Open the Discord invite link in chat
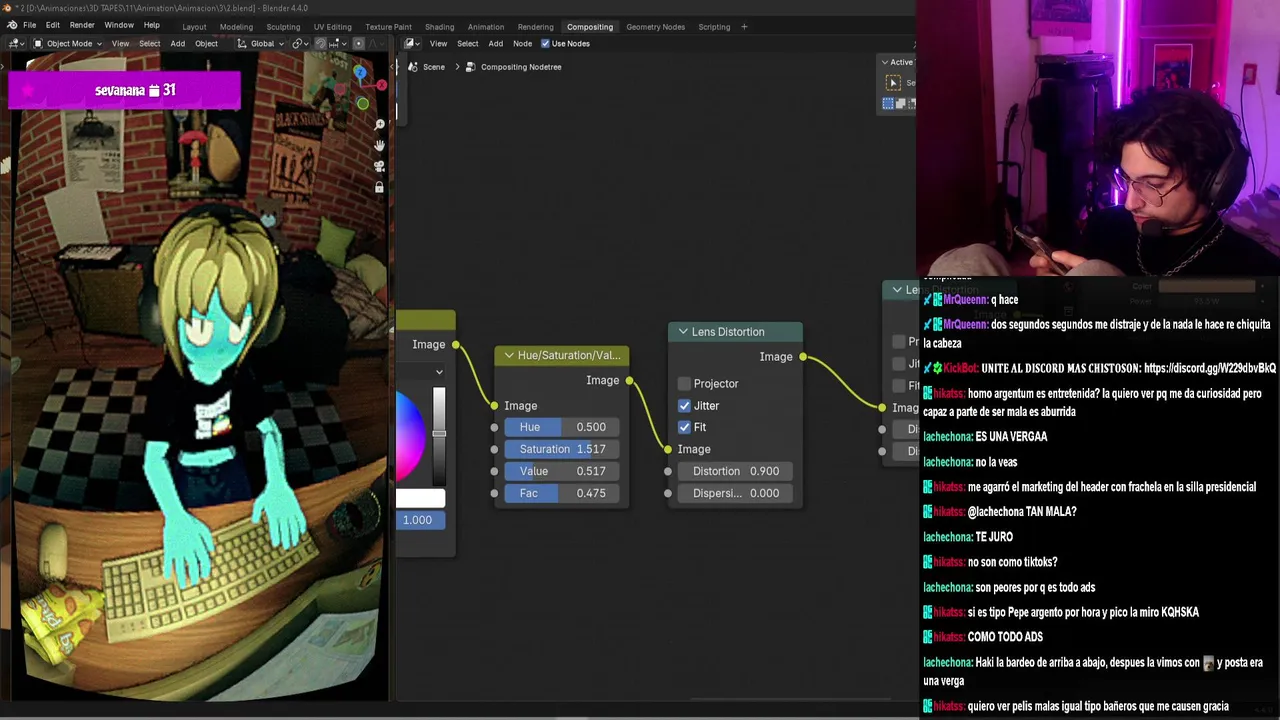 click(1210, 368)
